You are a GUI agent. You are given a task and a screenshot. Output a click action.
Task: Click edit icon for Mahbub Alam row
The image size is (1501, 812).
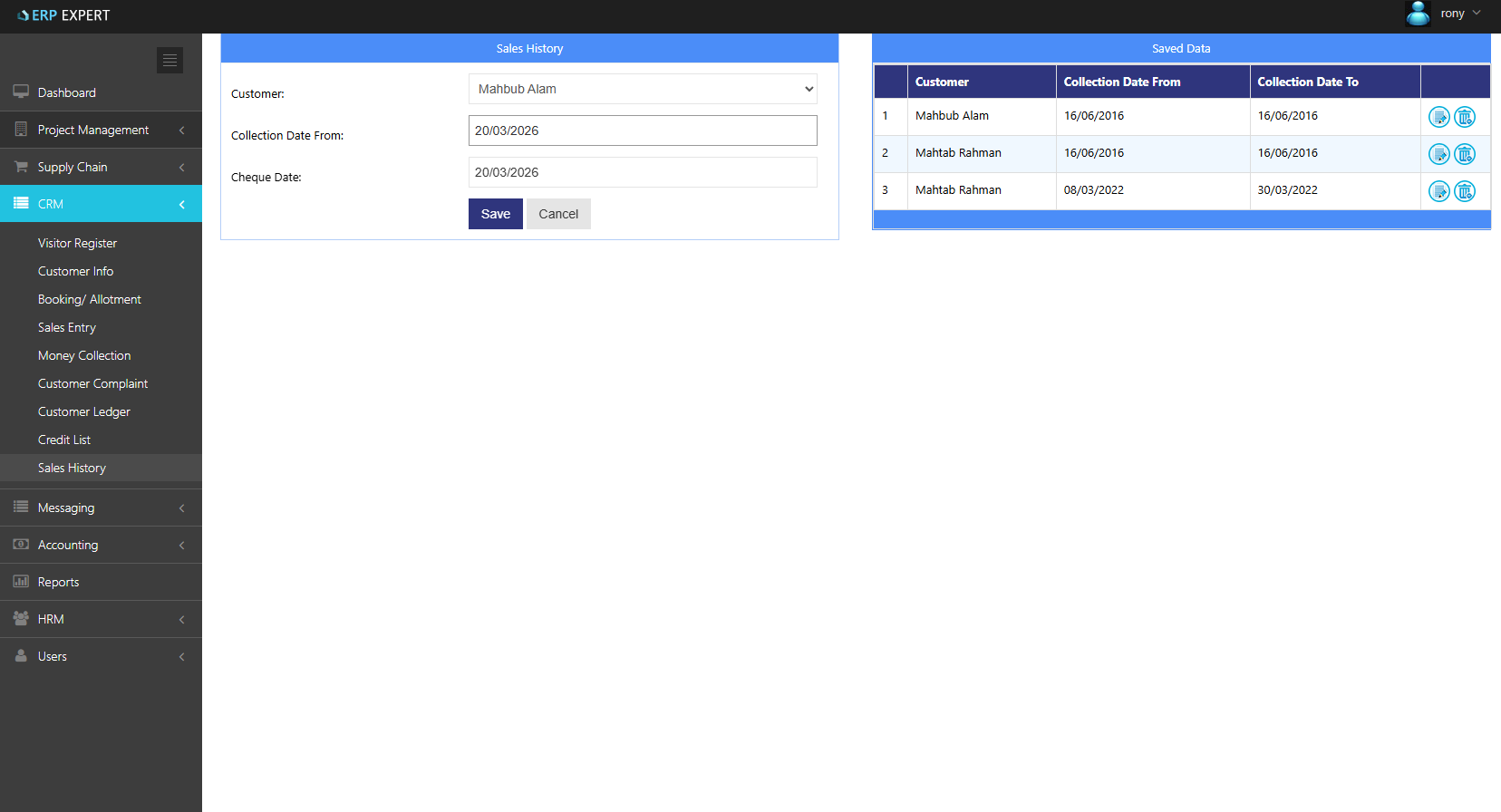point(1438,117)
